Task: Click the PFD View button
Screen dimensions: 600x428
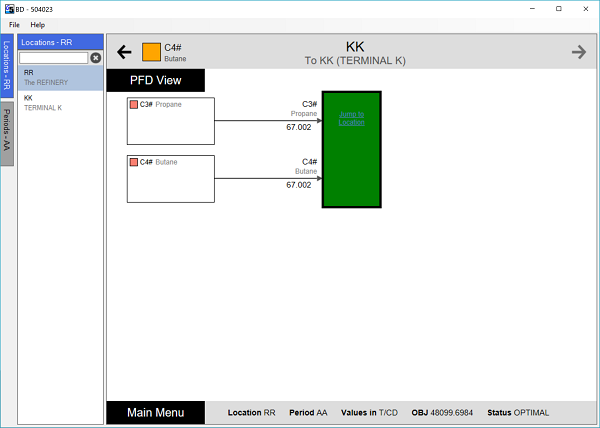Action: (155, 81)
